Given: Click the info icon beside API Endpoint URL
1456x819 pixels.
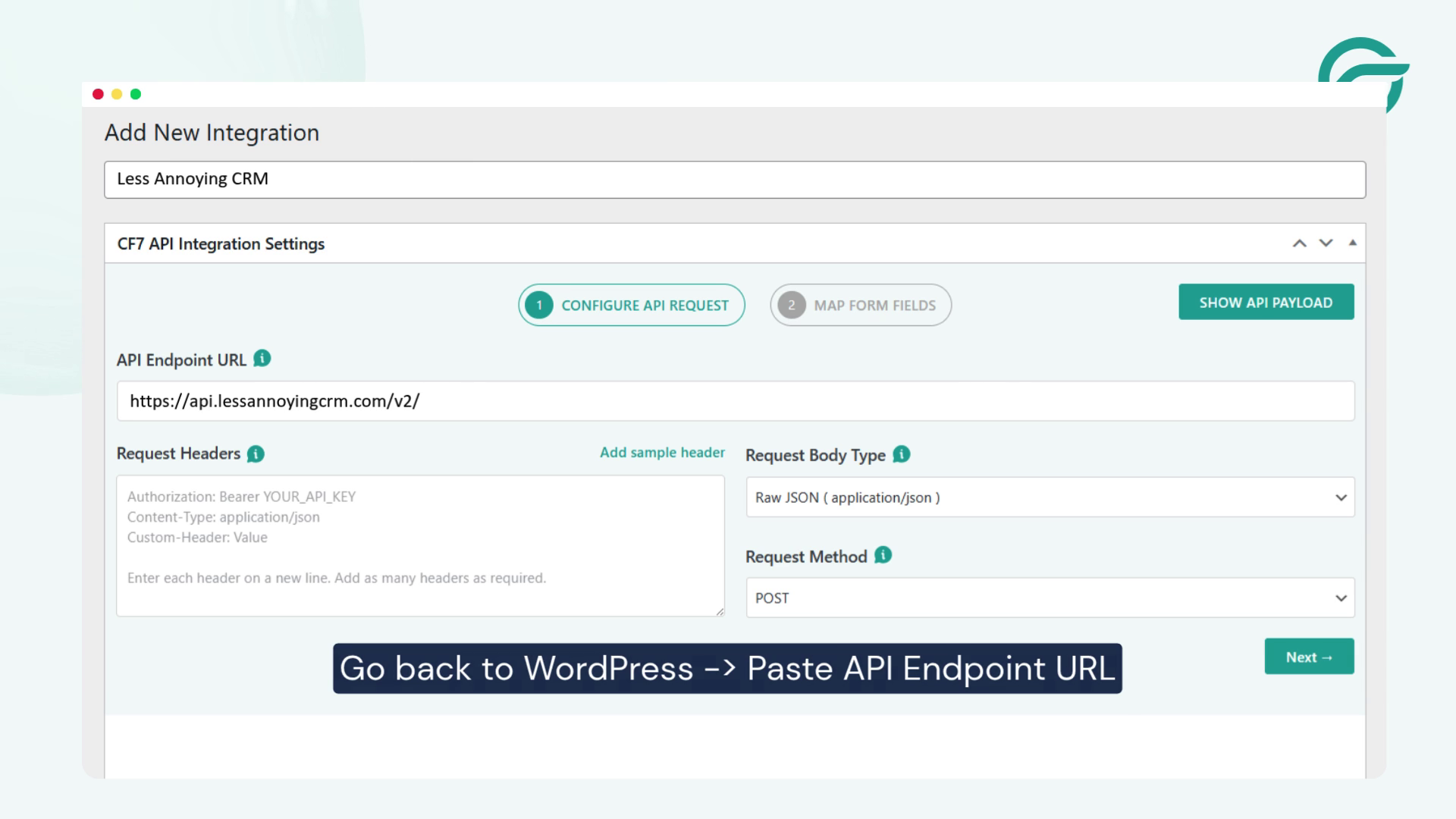Looking at the screenshot, I should point(262,359).
